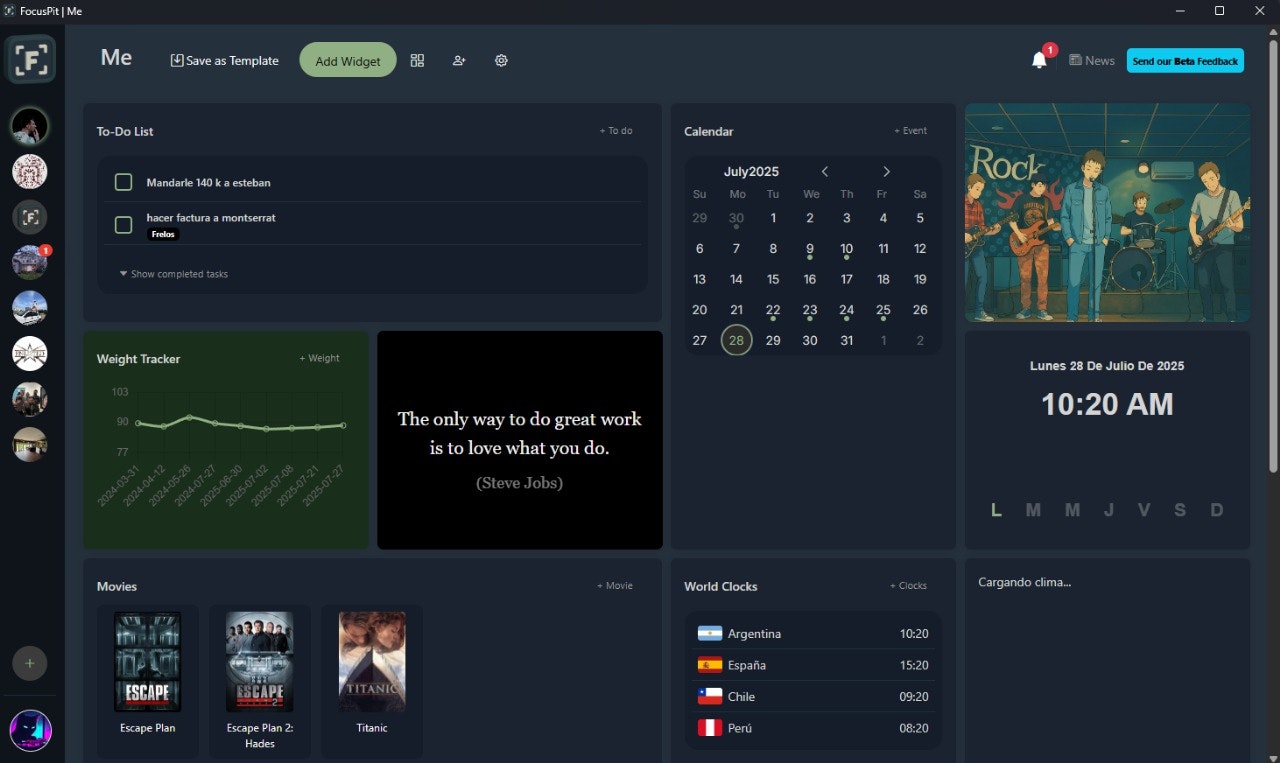Click the add user icon
1280x763 pixels.
click(459, 60)
